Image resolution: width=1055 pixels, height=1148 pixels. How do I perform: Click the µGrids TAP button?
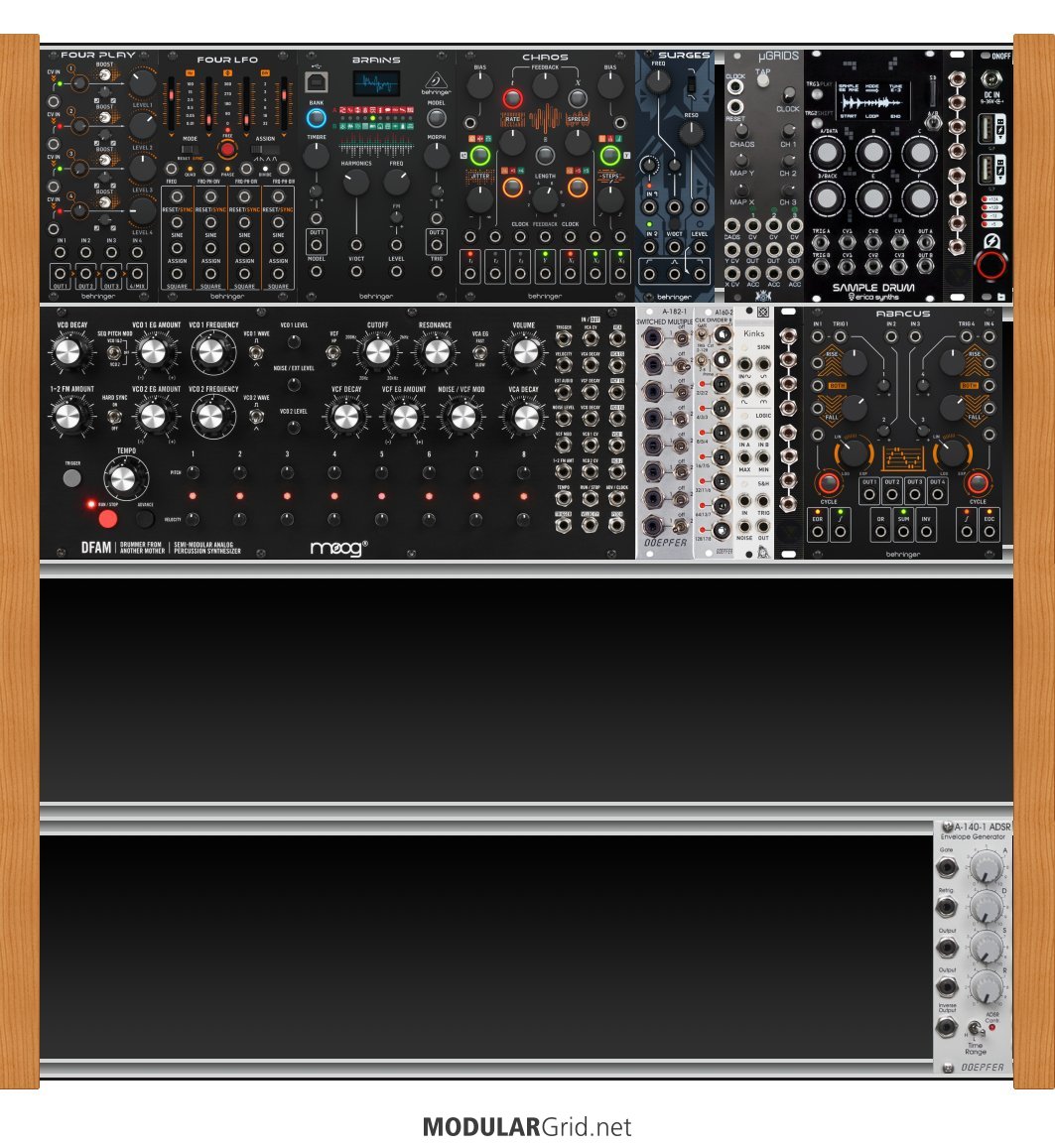[x=763, y=81]
